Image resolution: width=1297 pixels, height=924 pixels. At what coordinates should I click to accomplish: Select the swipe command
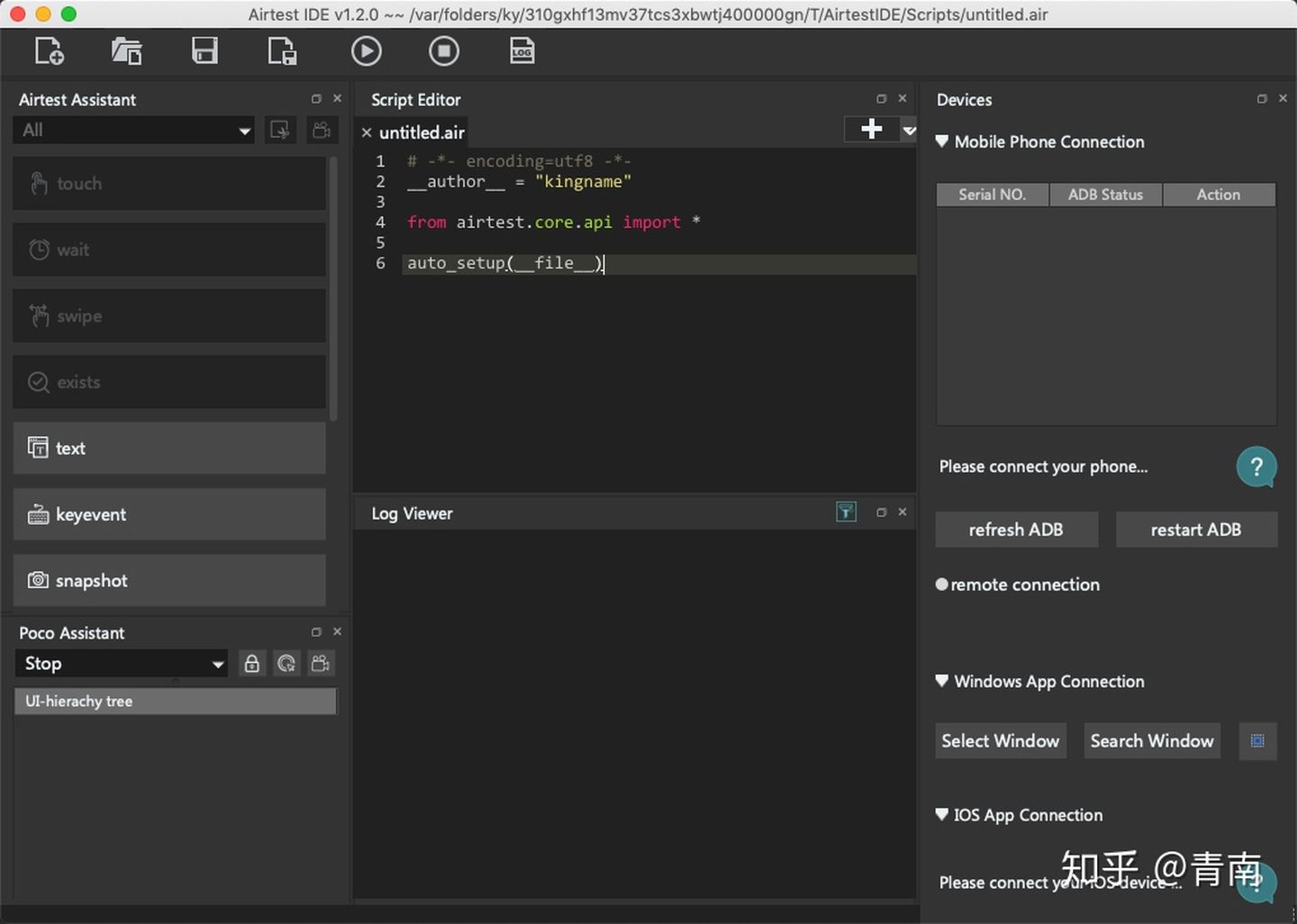(169, 316)
